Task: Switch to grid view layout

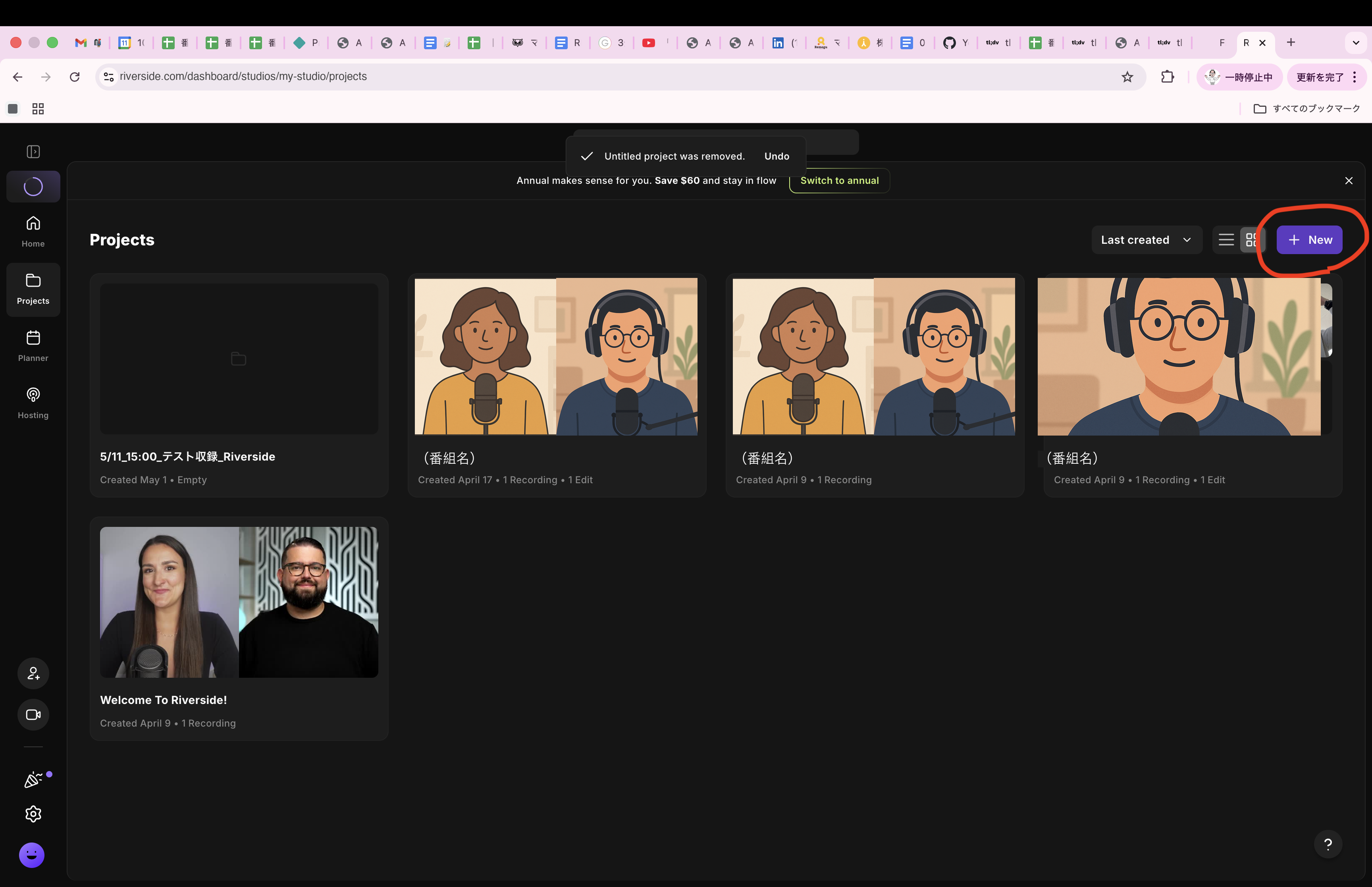Action: click(1251, 239)
